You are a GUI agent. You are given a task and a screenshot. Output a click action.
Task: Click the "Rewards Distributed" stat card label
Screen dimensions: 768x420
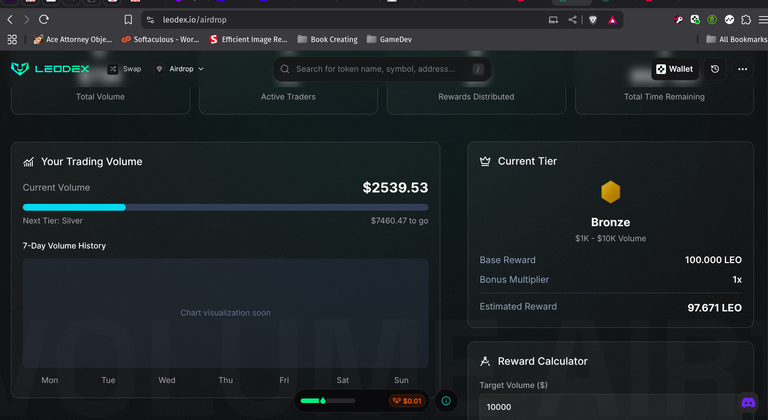pyautogui.click(x=476, y=97)
